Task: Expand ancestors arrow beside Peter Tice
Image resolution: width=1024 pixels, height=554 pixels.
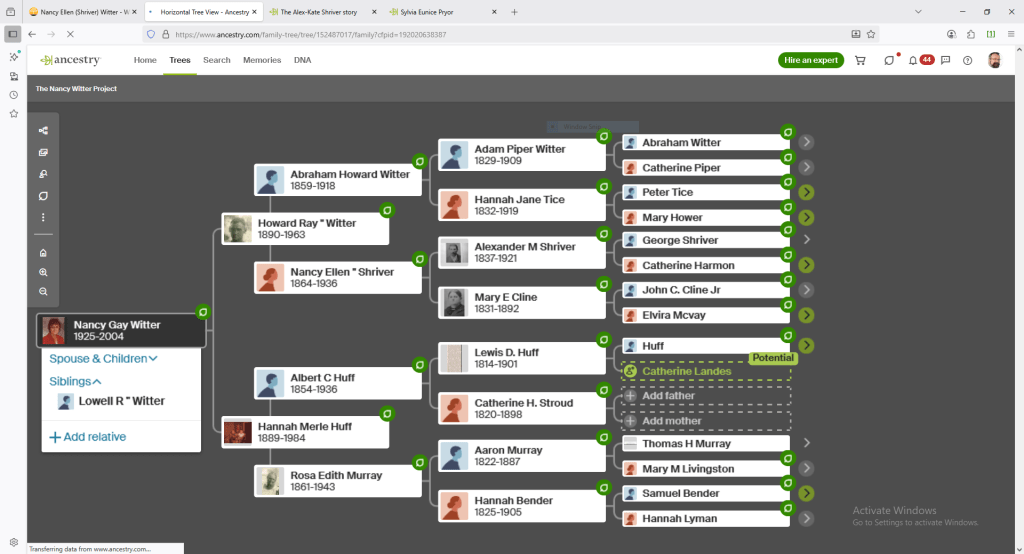Action: coord(806,192)
